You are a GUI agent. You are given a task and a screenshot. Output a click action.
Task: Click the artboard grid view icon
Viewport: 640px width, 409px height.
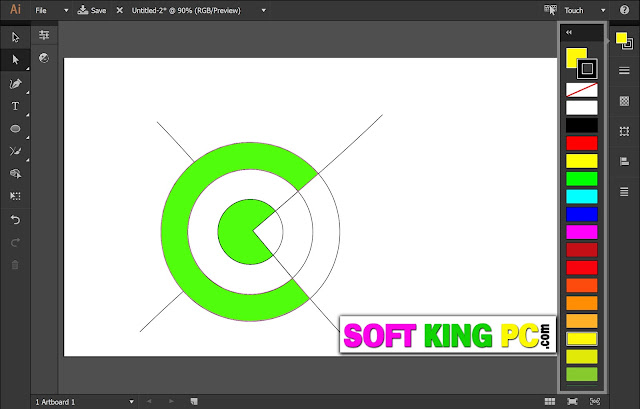point(550,402)
